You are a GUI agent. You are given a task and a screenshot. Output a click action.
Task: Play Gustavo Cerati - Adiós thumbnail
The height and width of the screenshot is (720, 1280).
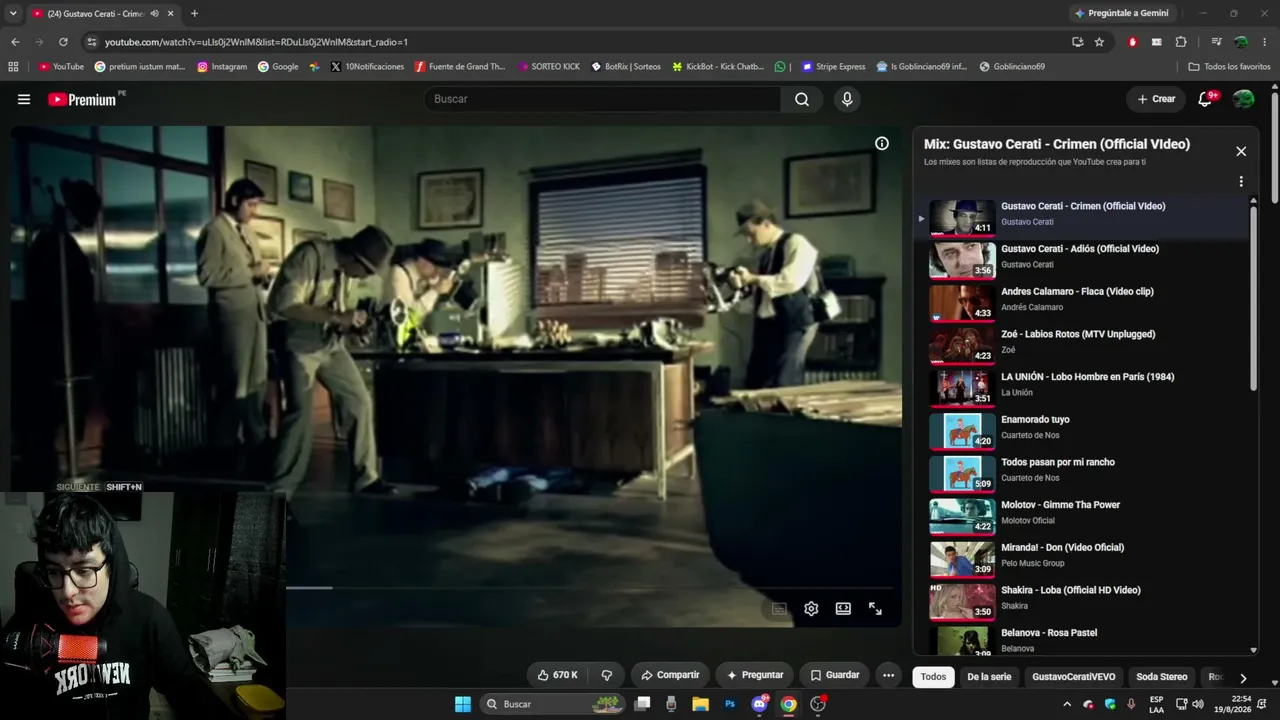962,260
